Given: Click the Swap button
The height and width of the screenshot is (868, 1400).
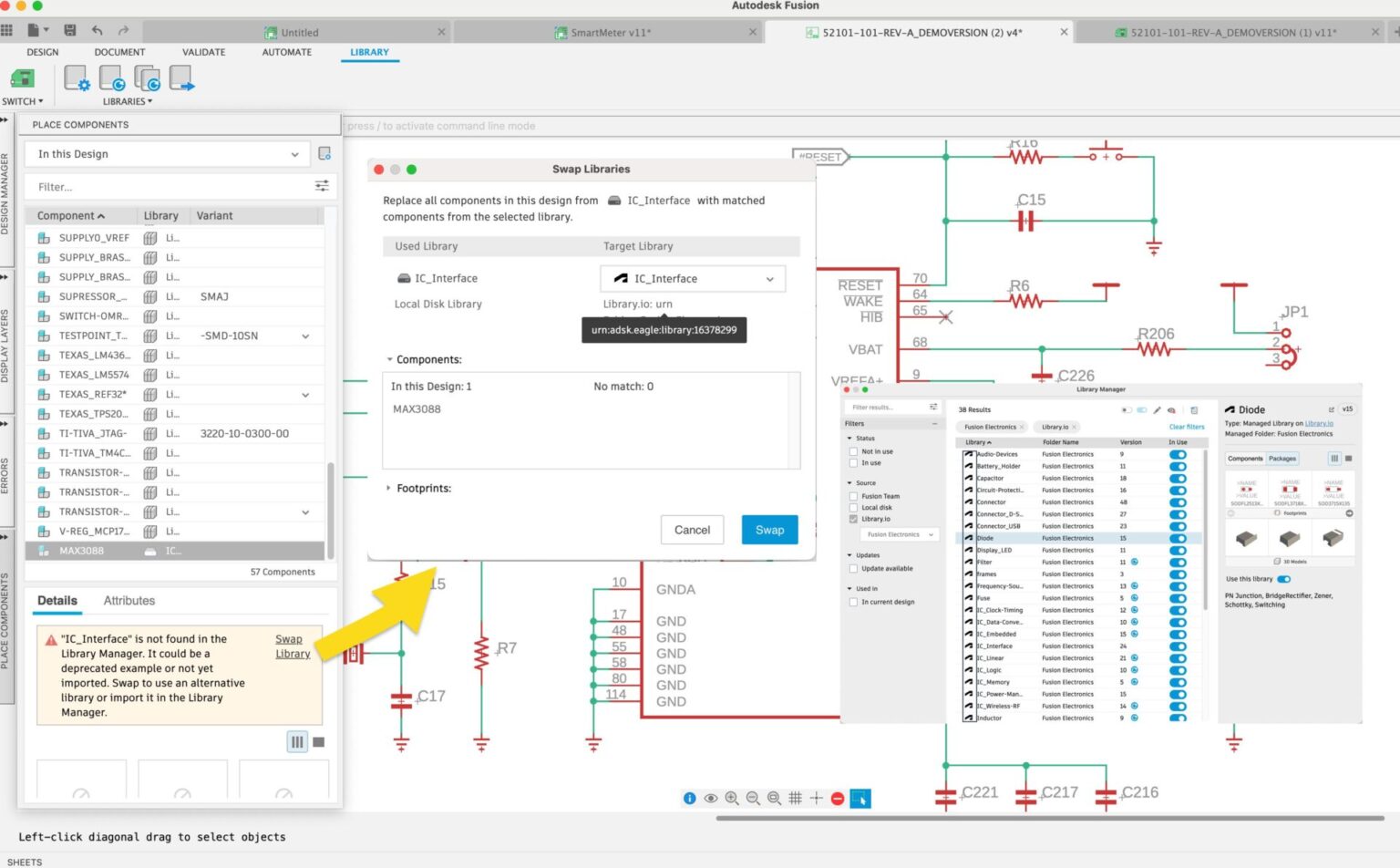Looking at the screenshot, I should pyautogui.click(x=768, y=530).
